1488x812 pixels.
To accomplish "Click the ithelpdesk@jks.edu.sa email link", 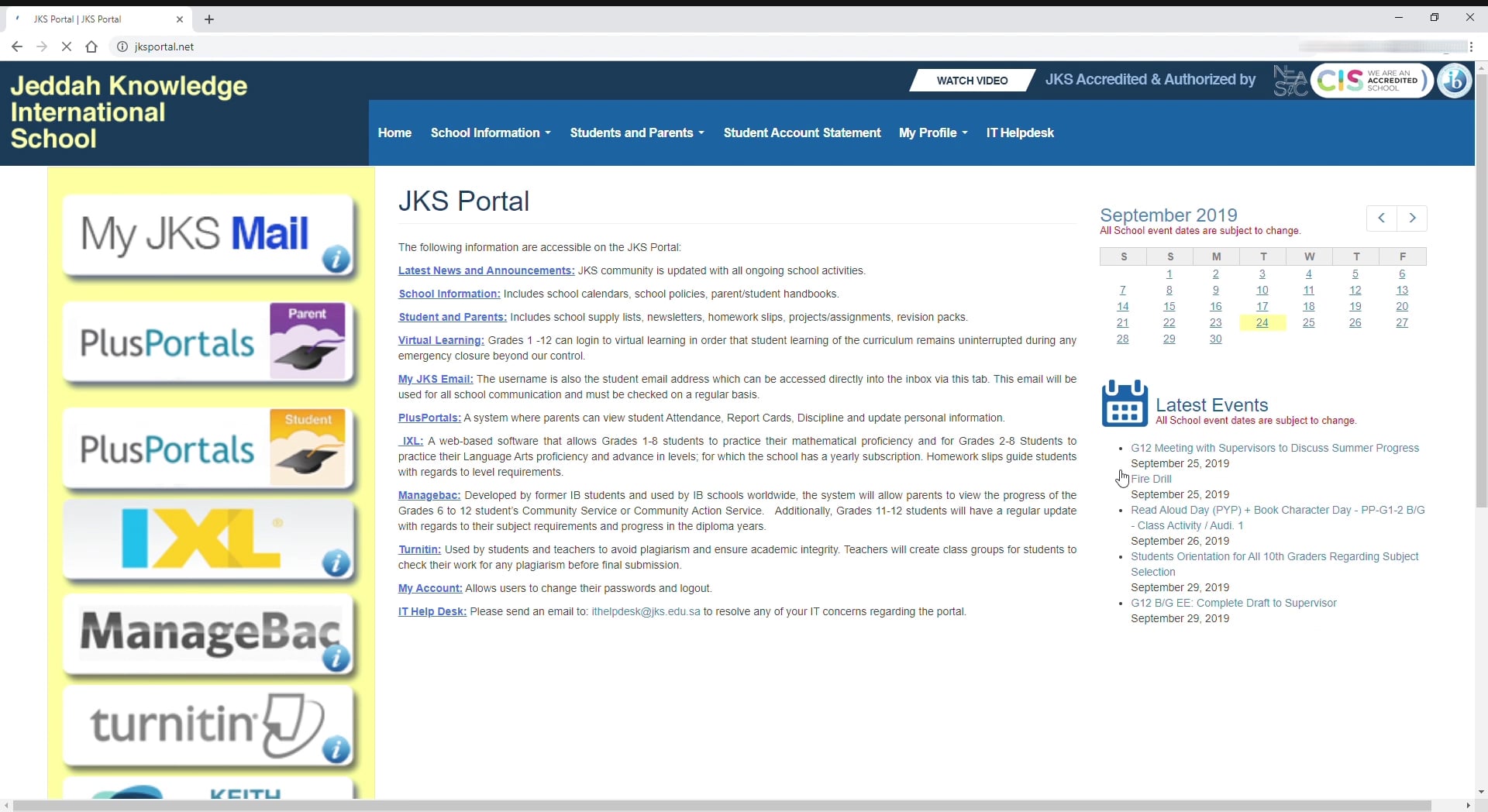I will tap(645, 611).
